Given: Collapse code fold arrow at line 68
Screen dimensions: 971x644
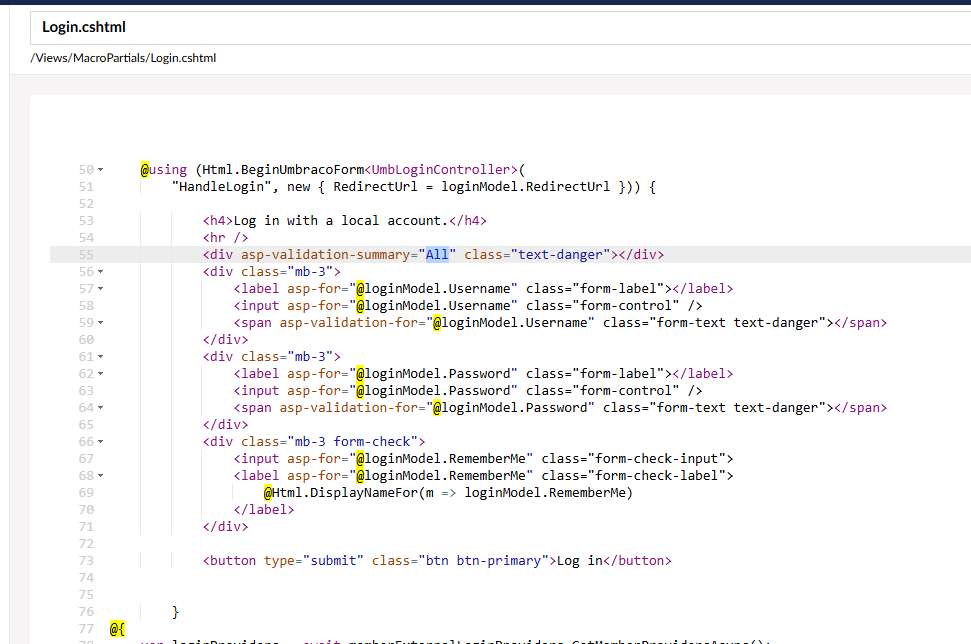Looking at the screenshot, I should pos(100,476).
